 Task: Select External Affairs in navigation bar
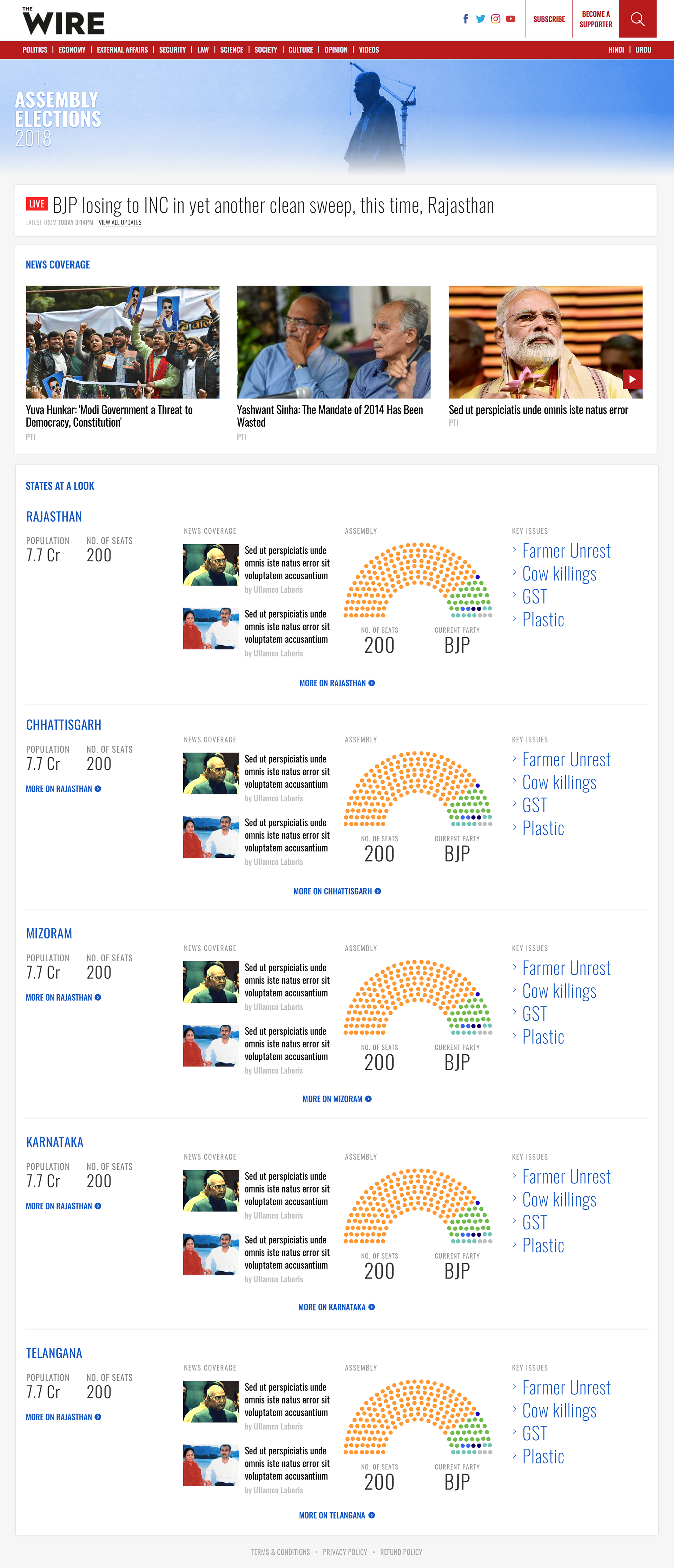[123, 50]
